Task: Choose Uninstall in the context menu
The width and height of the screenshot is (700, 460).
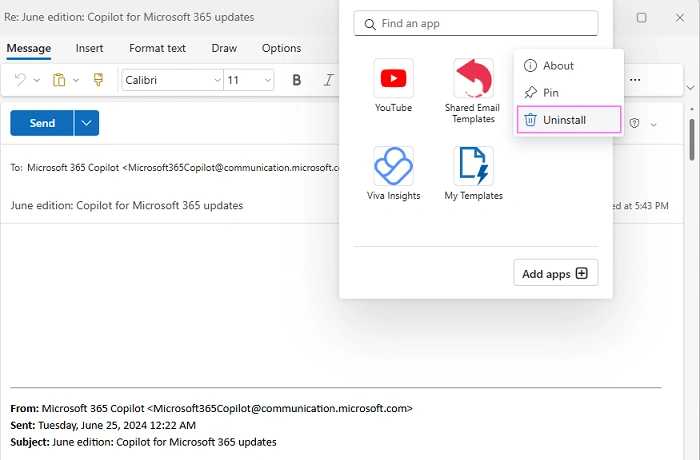Action: pyautogui.click(x=569, y=120)
